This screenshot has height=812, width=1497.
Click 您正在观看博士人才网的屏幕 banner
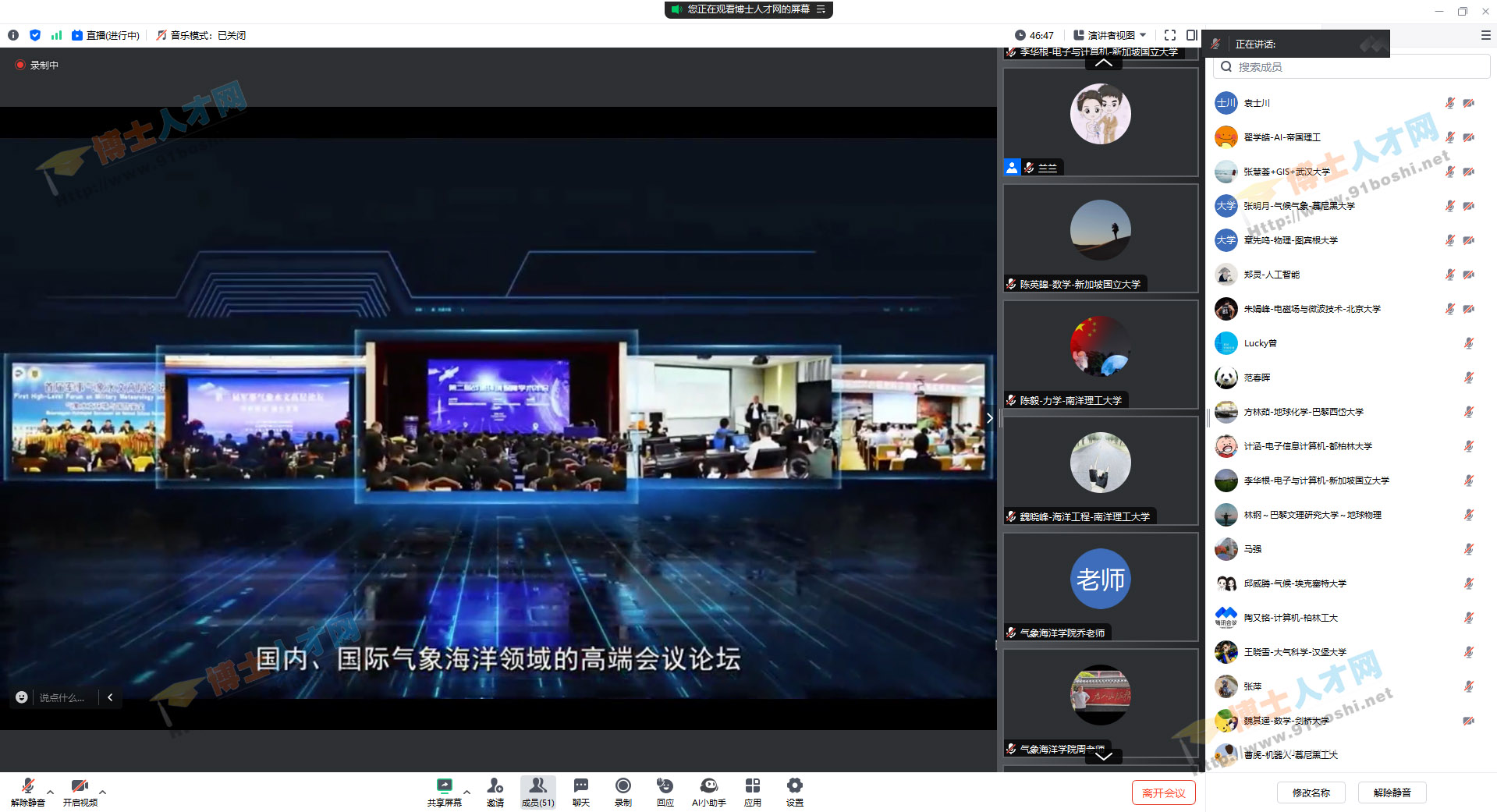748,9
